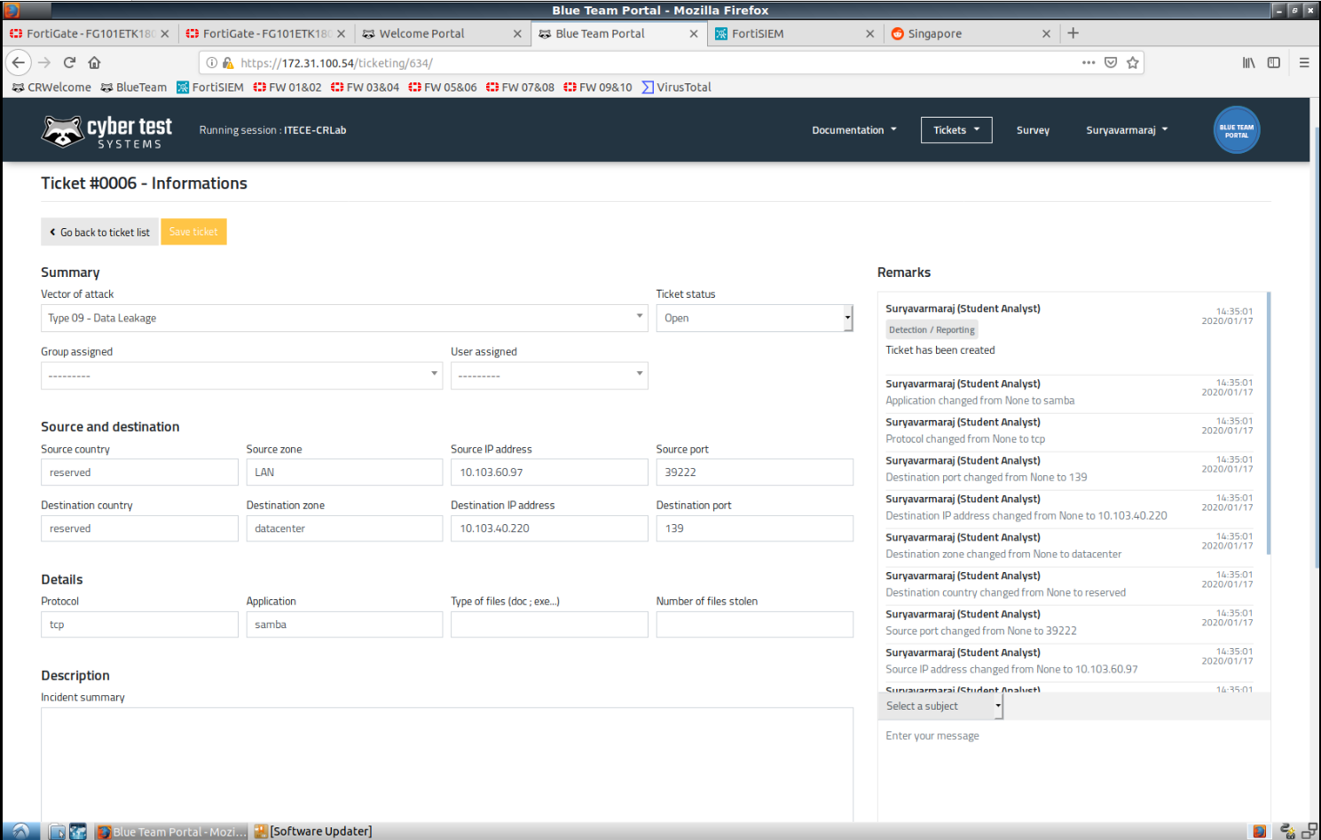
Task: Go back to ticket list
Action: tap(99, 232)
